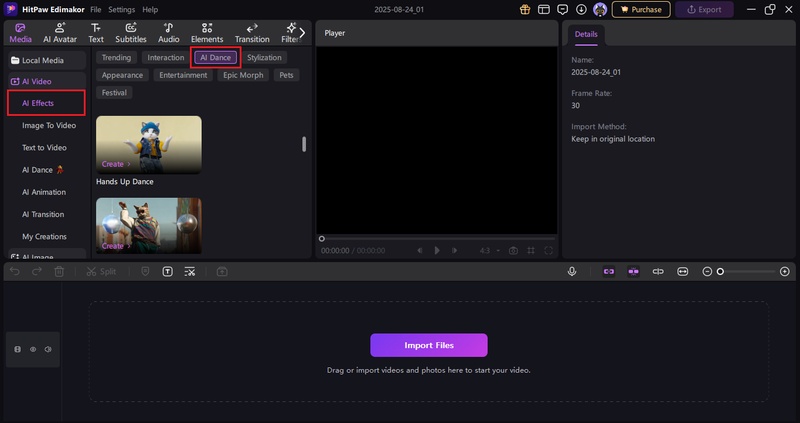Select the Epic Morph category chip

pos(243,75)
